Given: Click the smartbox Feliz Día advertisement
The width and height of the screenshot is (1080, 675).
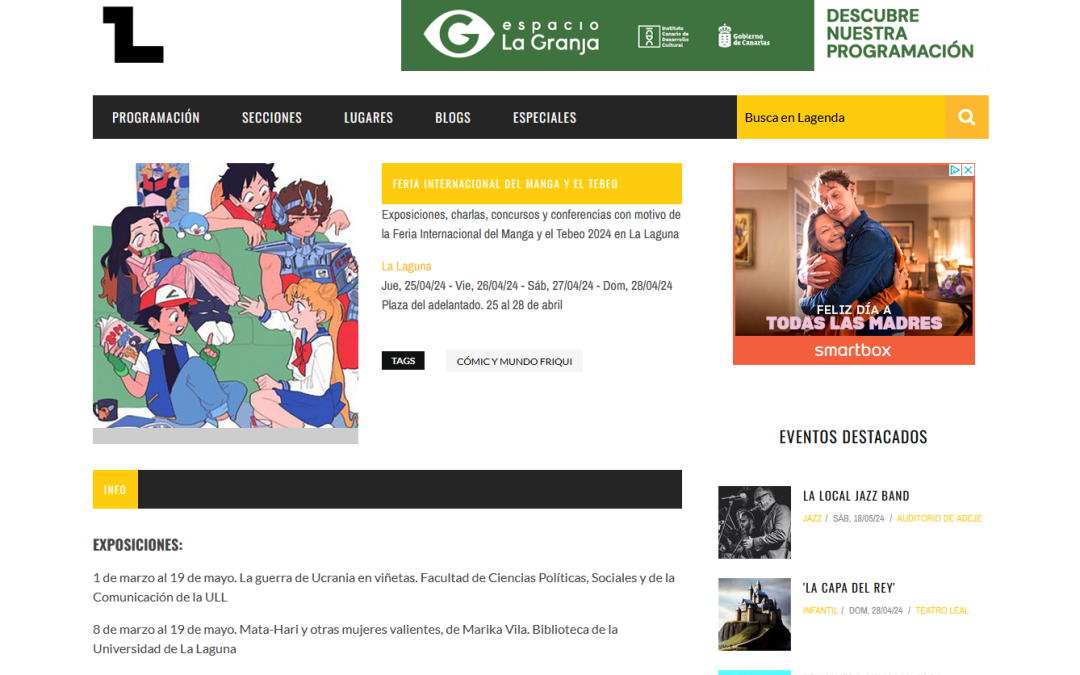Looking at the screenshot, I should coord(853,264).
